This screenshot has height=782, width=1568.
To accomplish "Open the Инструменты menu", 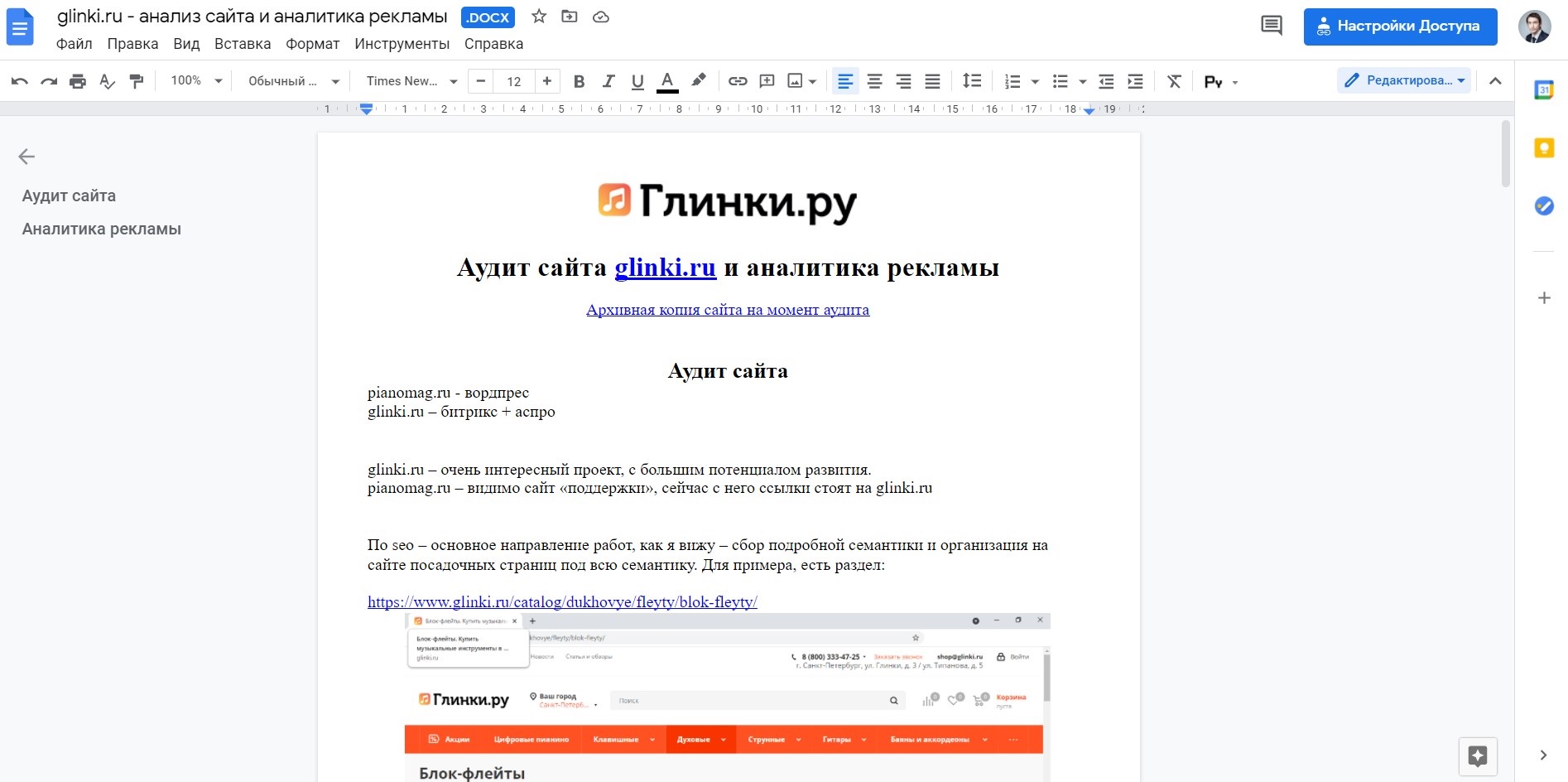I will point(403,44).
